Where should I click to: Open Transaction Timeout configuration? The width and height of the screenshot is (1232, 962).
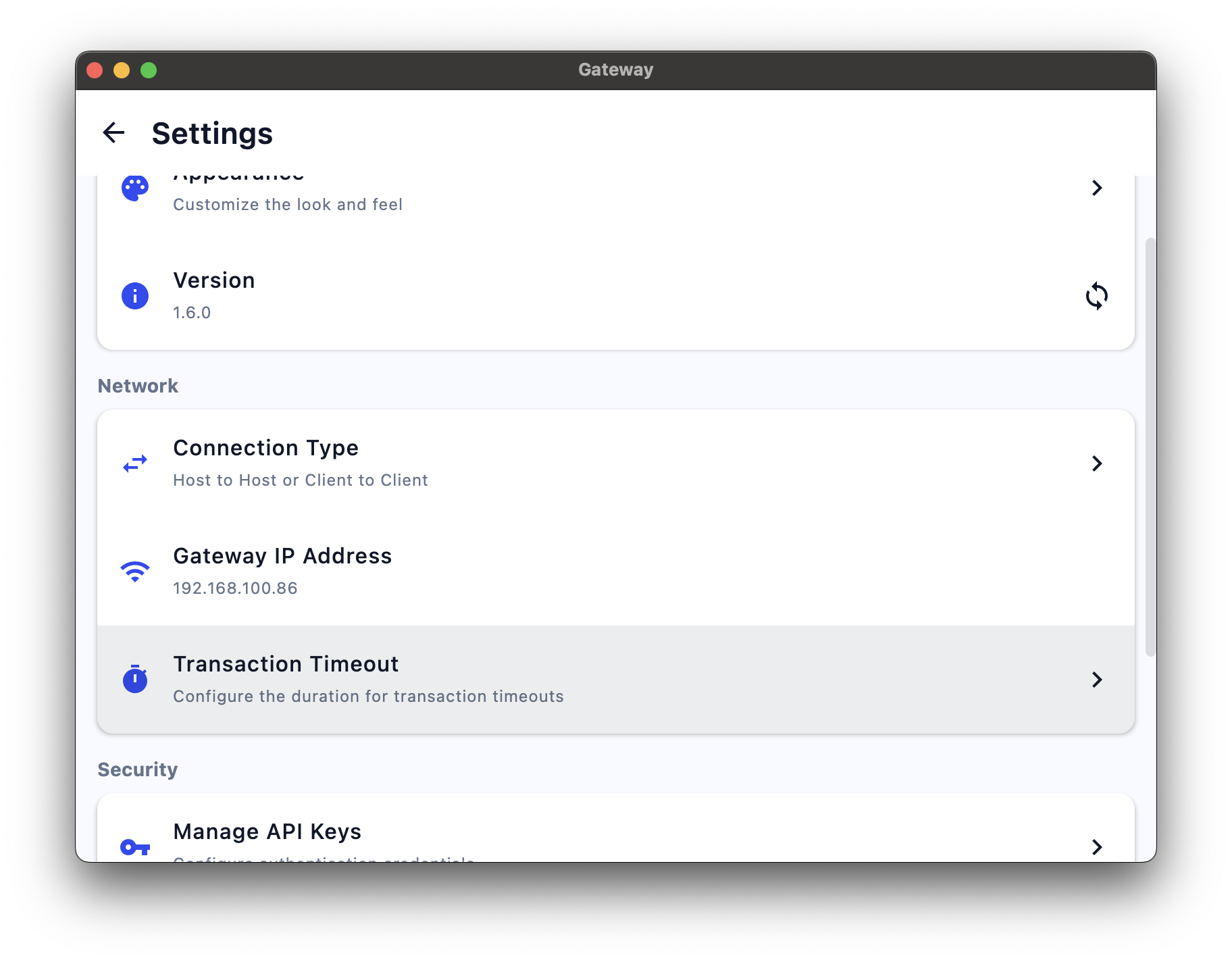(x=608, y=678)
